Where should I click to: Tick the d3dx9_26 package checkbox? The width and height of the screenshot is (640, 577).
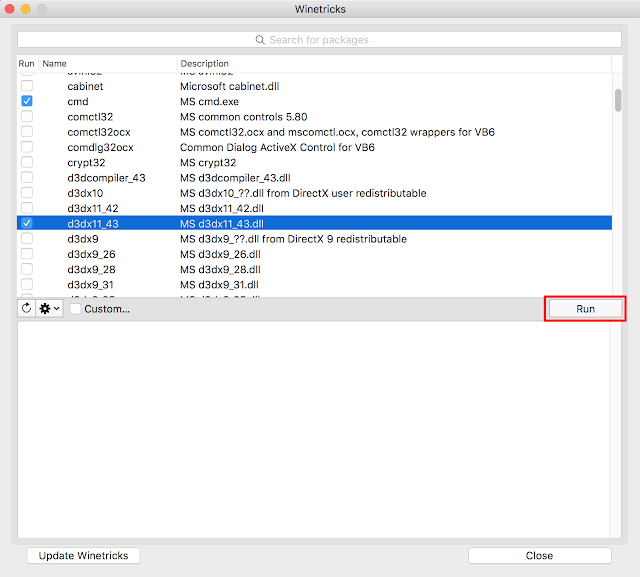click(27, 254)
